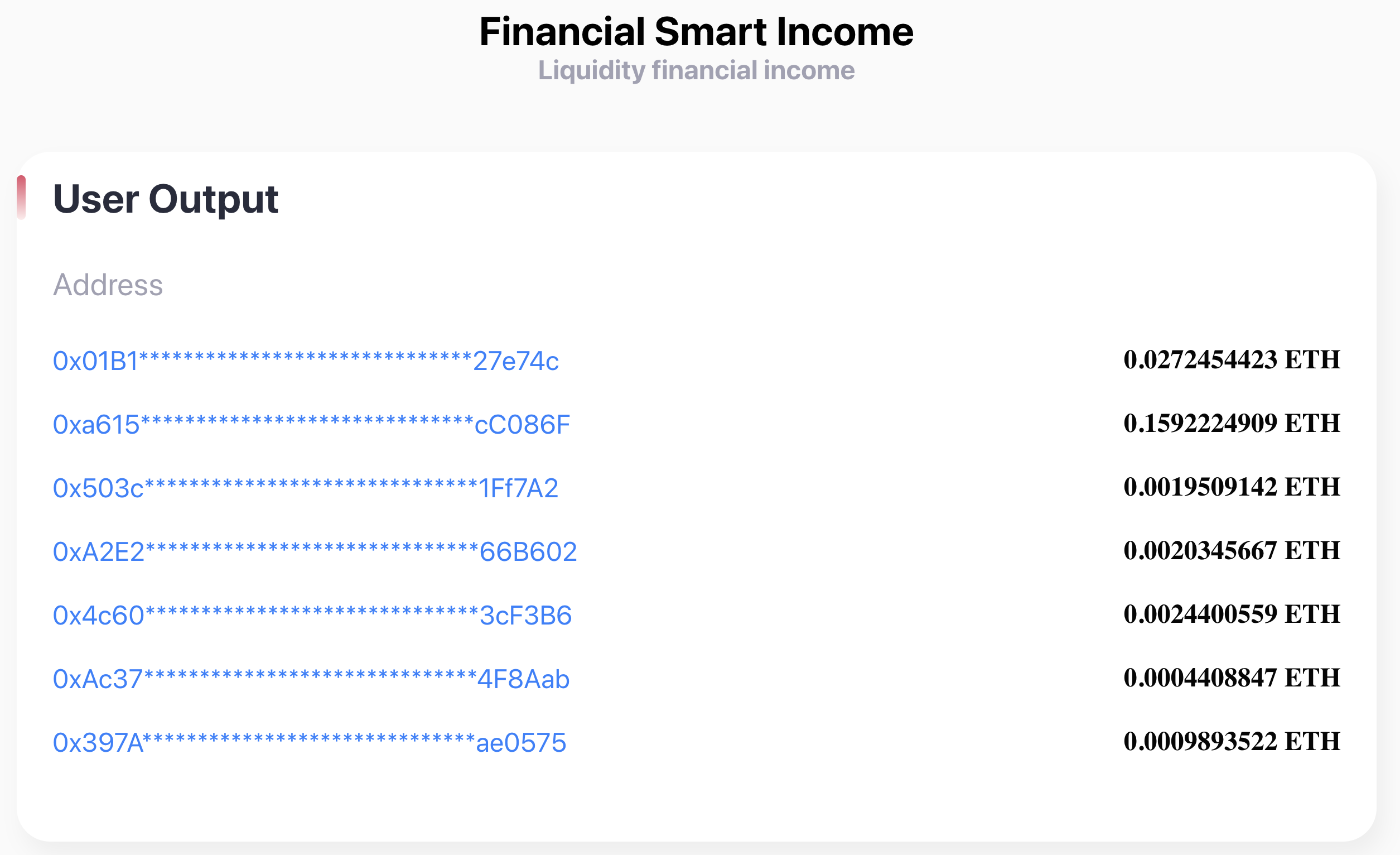1400x855 pixels.
Task: Click the 0.0009893522 ETH amount
Action: (x=1232, y=742)
